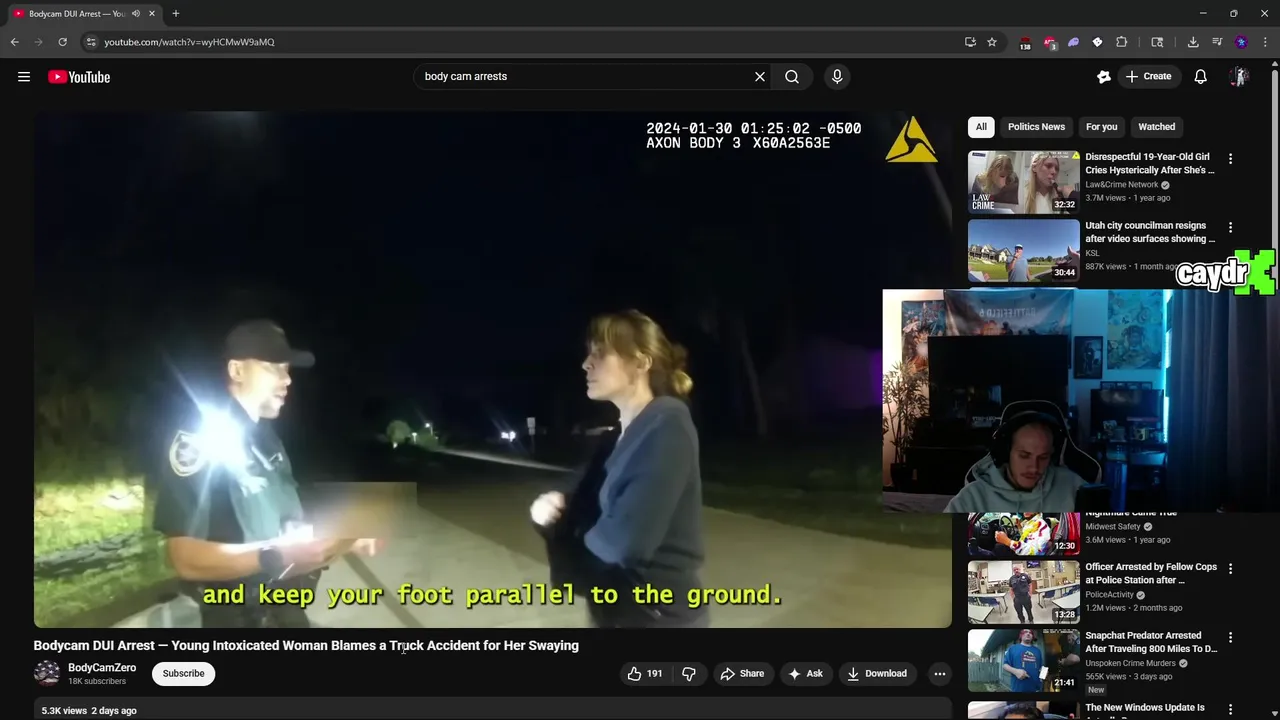Open the Officer Arrested by Fellow Cops video title
Screen dimensions: 1280x720
point(1151,573)
